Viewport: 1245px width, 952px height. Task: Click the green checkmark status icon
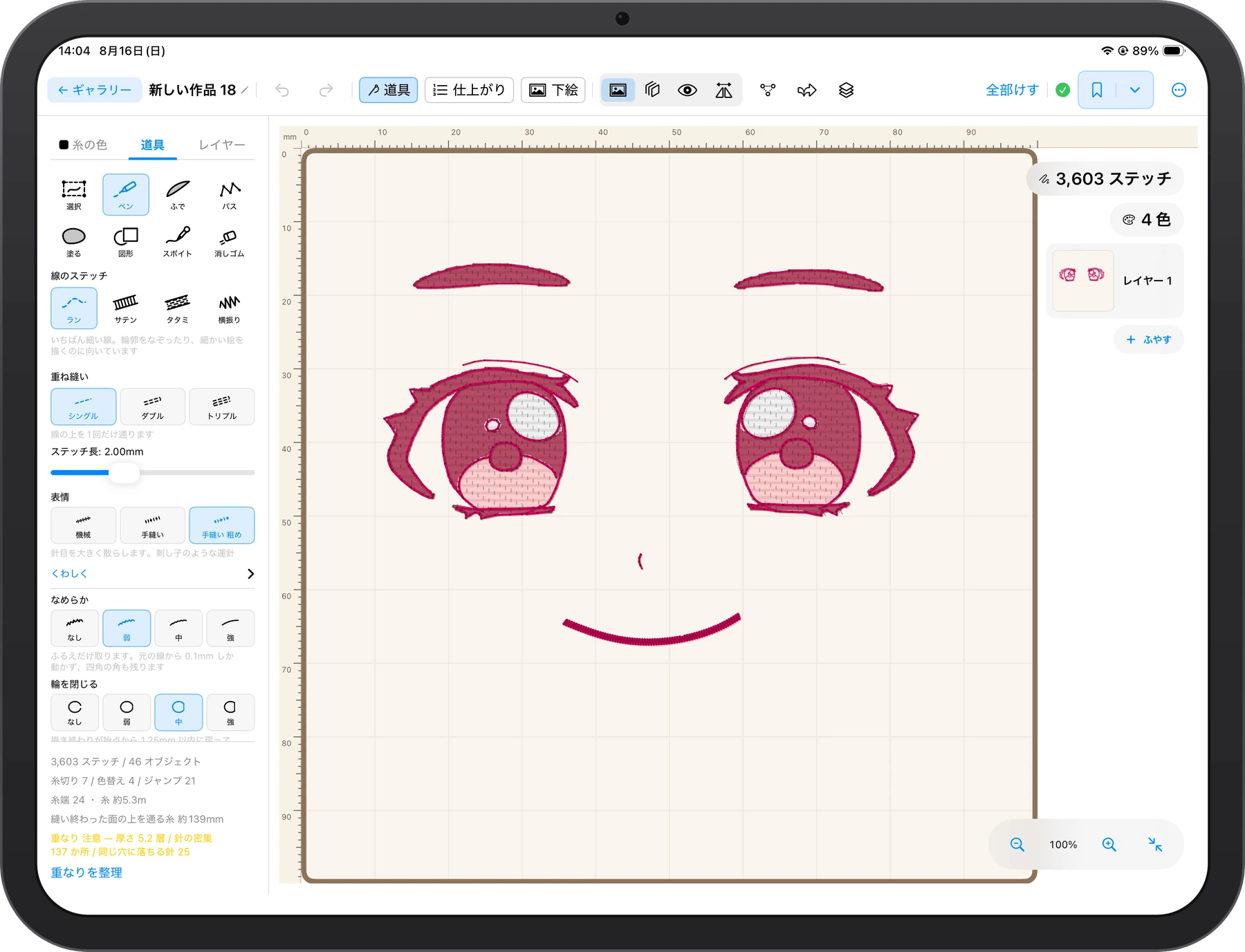point(1063,90)
